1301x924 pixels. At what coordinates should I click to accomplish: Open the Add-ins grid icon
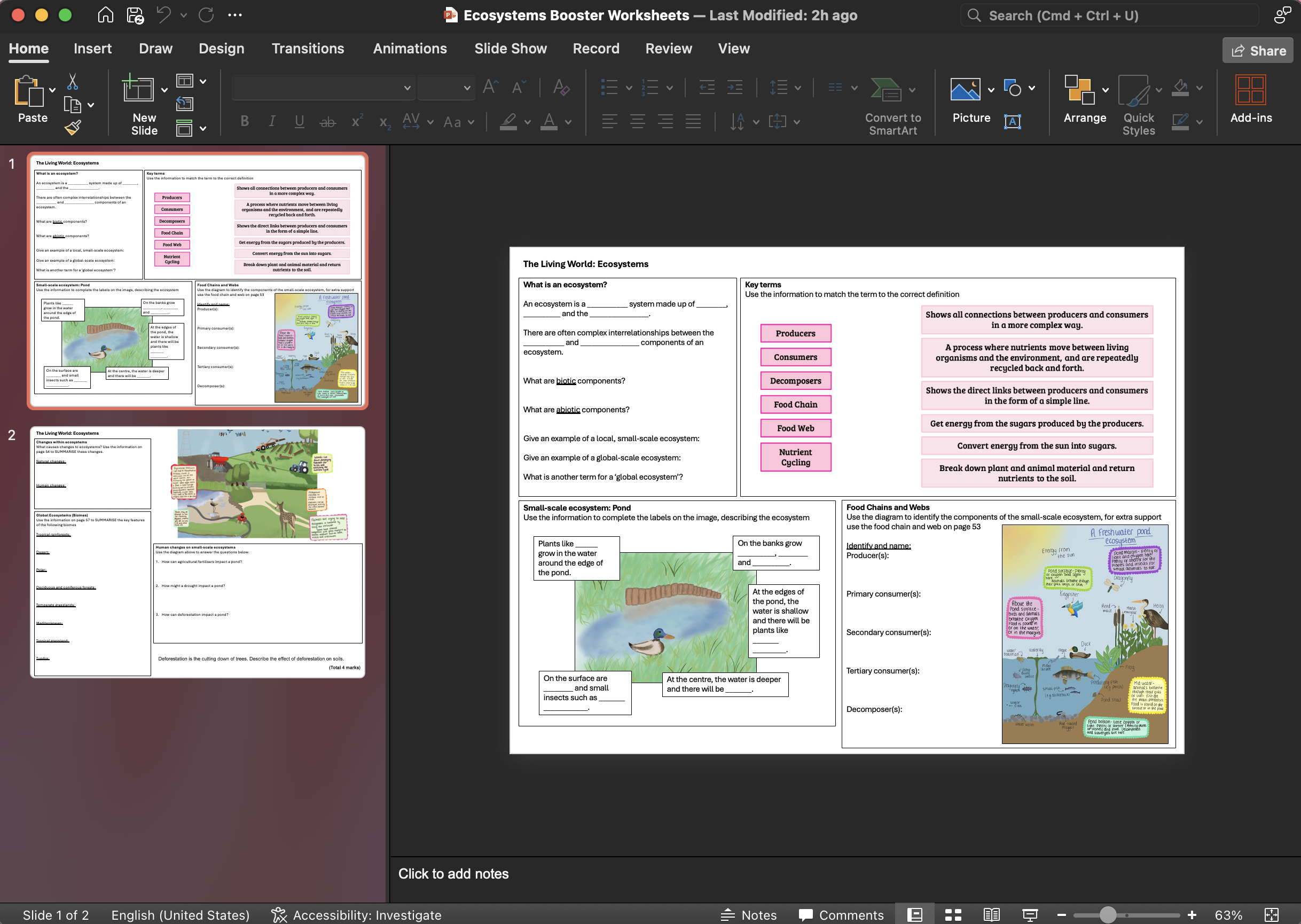coord(1250,90)
